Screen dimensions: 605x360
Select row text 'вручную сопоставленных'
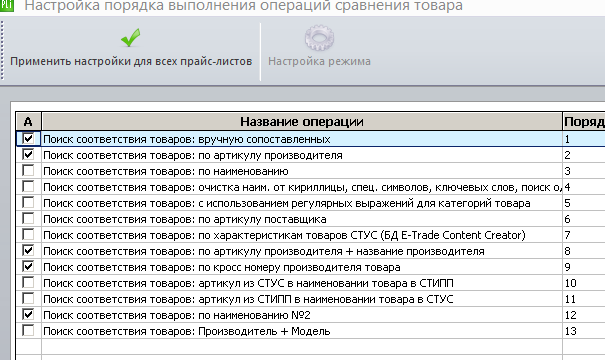click(x=264, y=139)
